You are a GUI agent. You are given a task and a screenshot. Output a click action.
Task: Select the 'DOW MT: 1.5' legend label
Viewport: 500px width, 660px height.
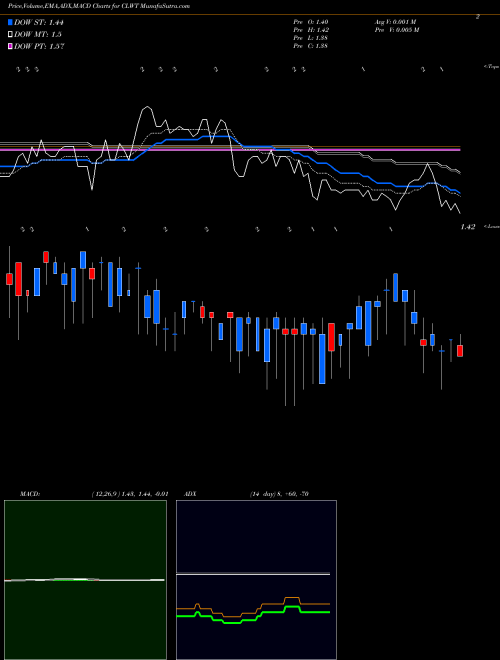[38, 34]
